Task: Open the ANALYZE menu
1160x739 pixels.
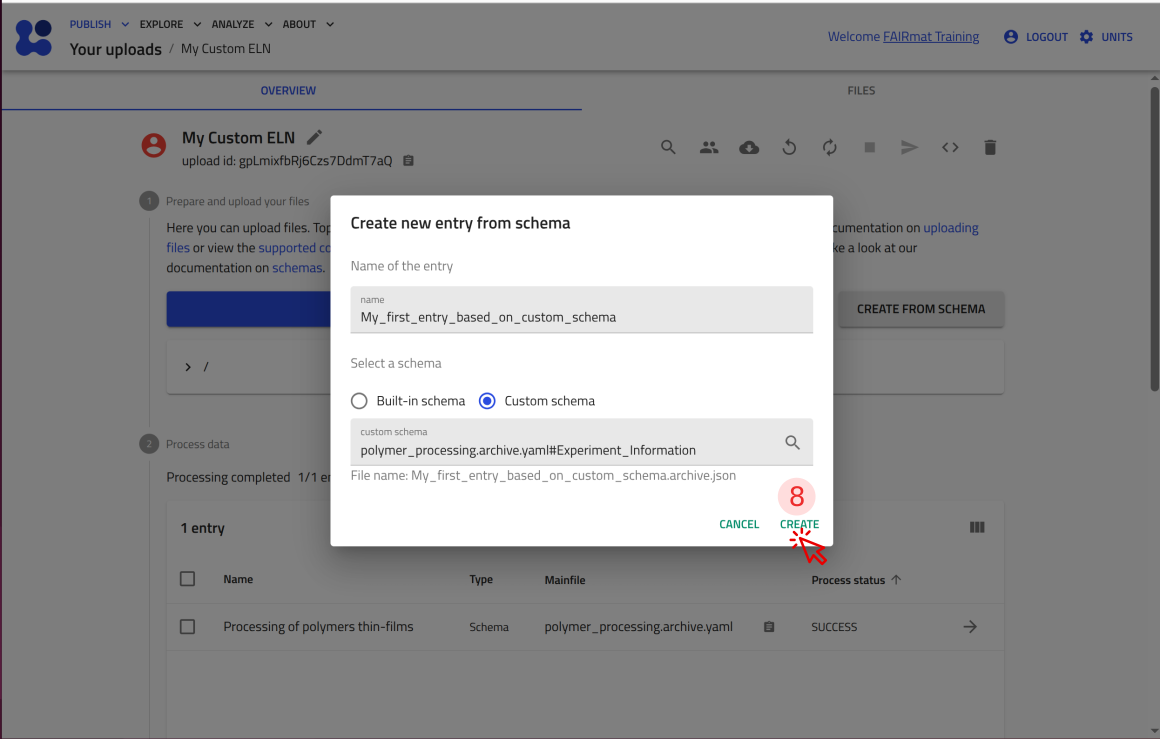Action: pos(240,24)
